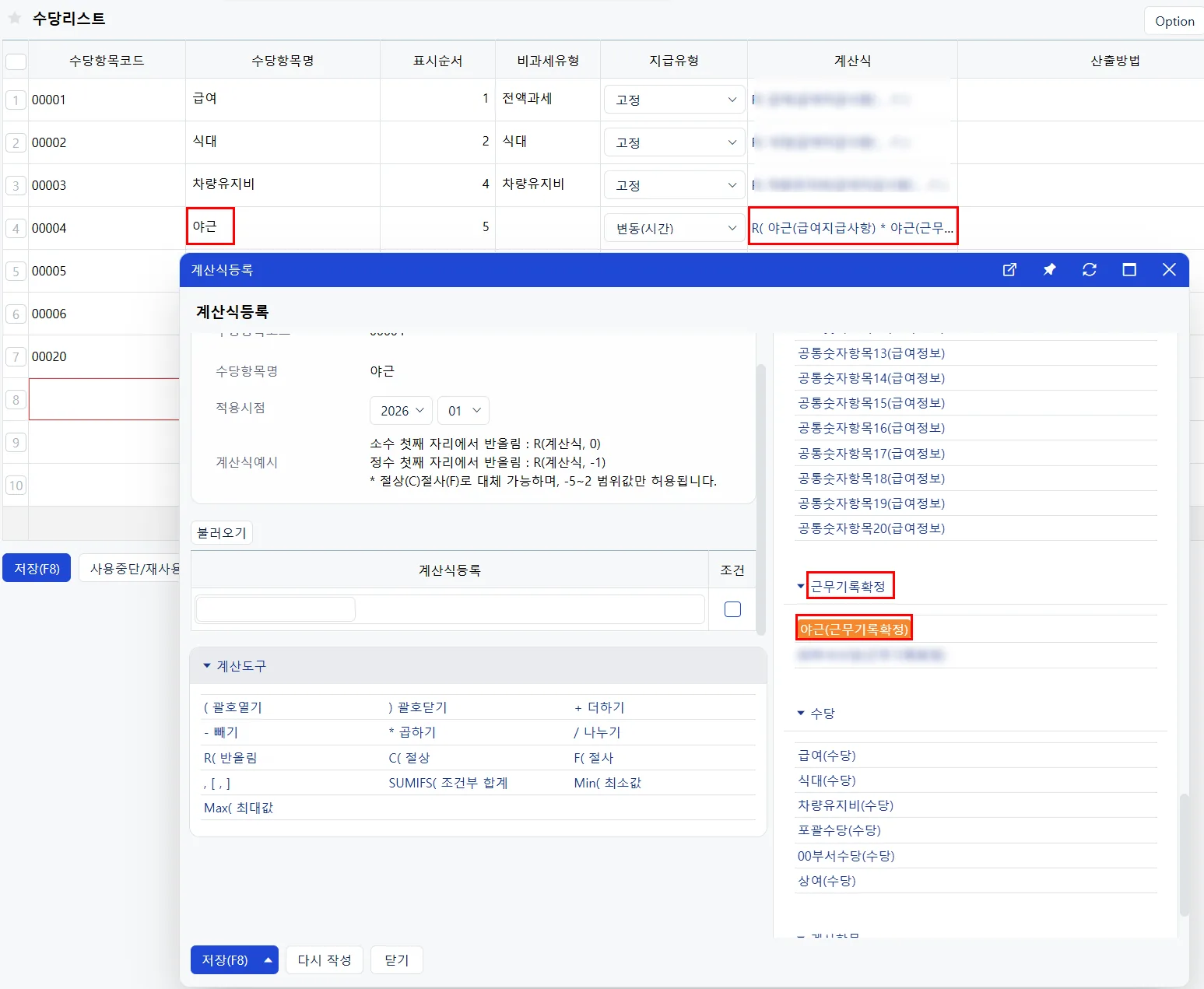Insert + 더하기 operator

599,707
